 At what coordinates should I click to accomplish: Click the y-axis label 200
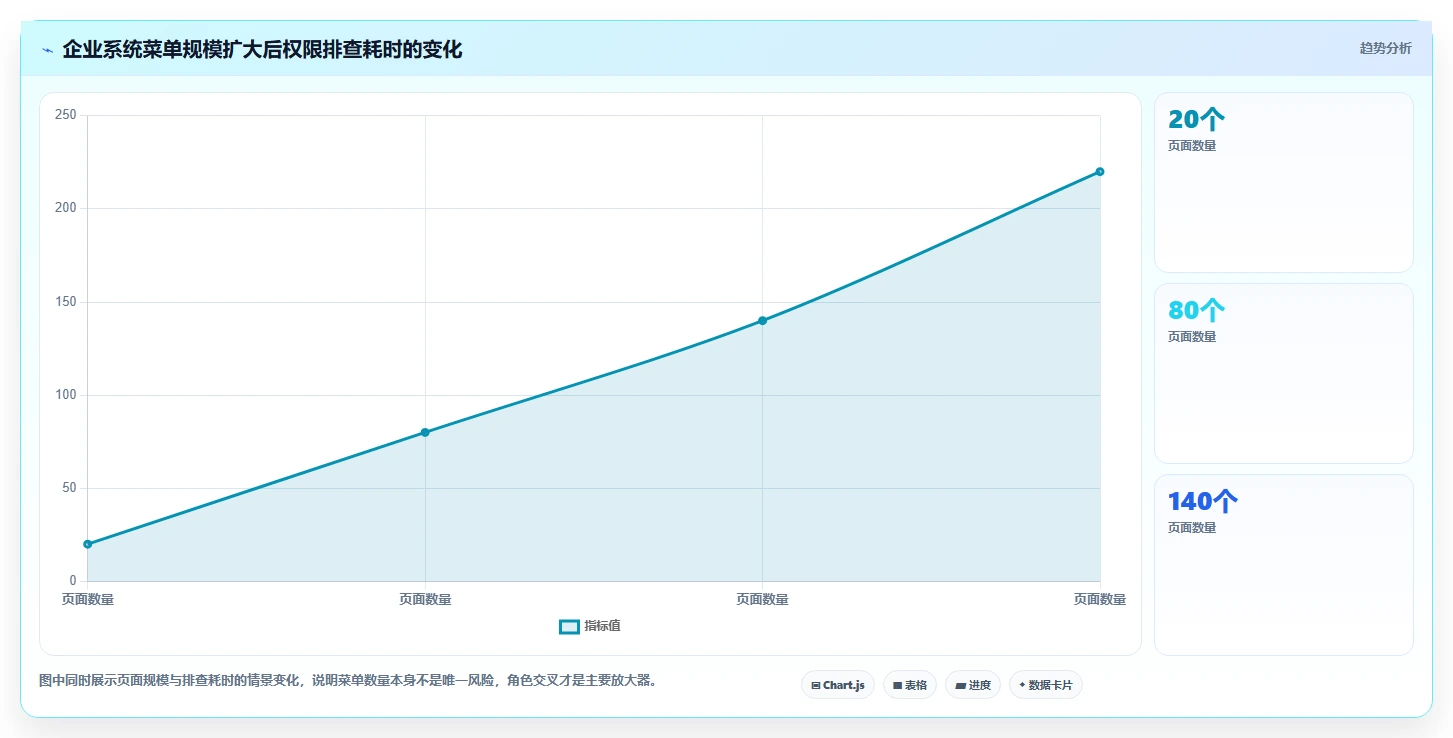tap(66, 208)
